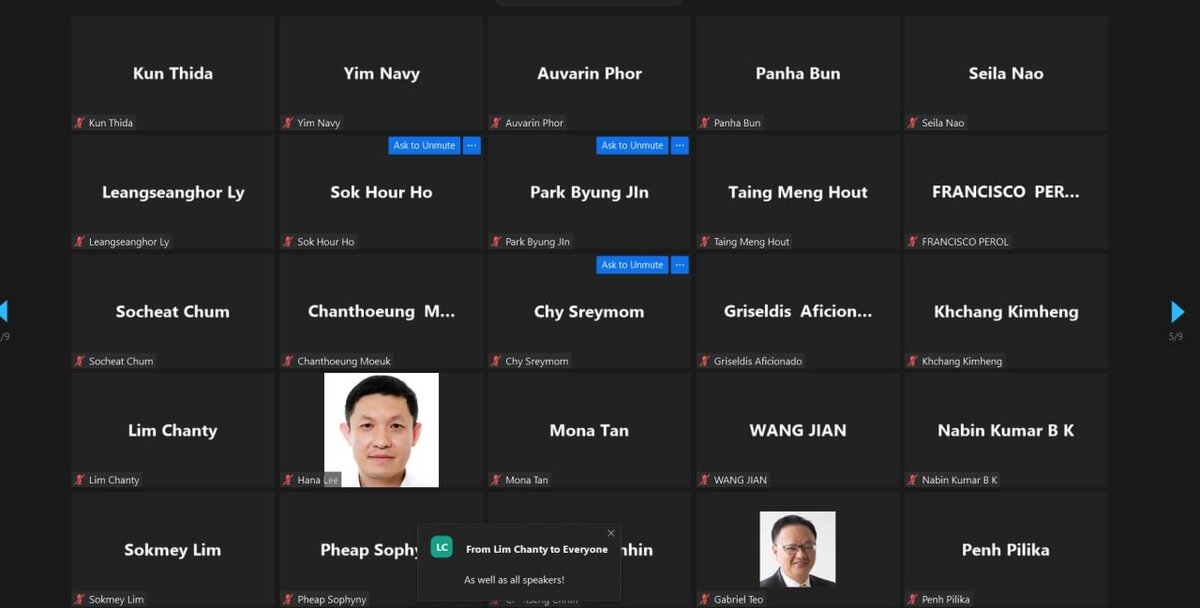Click muted mic icon beside Sokmey Lim
Image resolution: width=1200 pixels, height=608 pixels.
point(79,599)
